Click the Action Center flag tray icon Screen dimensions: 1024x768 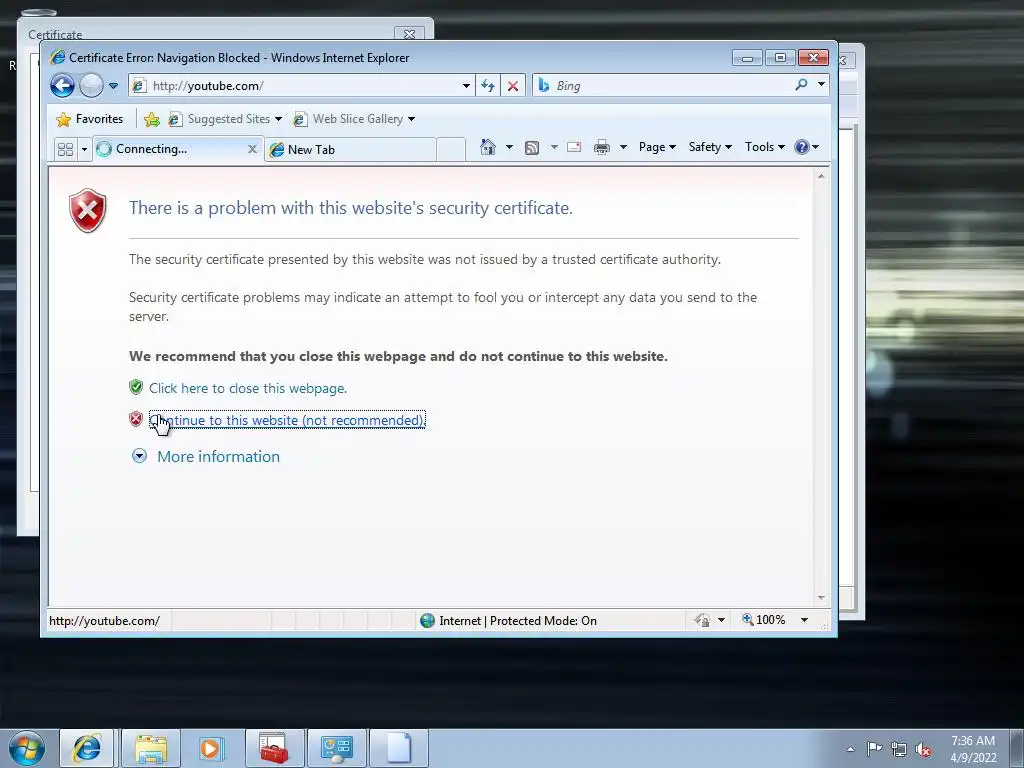pos(874,748)
